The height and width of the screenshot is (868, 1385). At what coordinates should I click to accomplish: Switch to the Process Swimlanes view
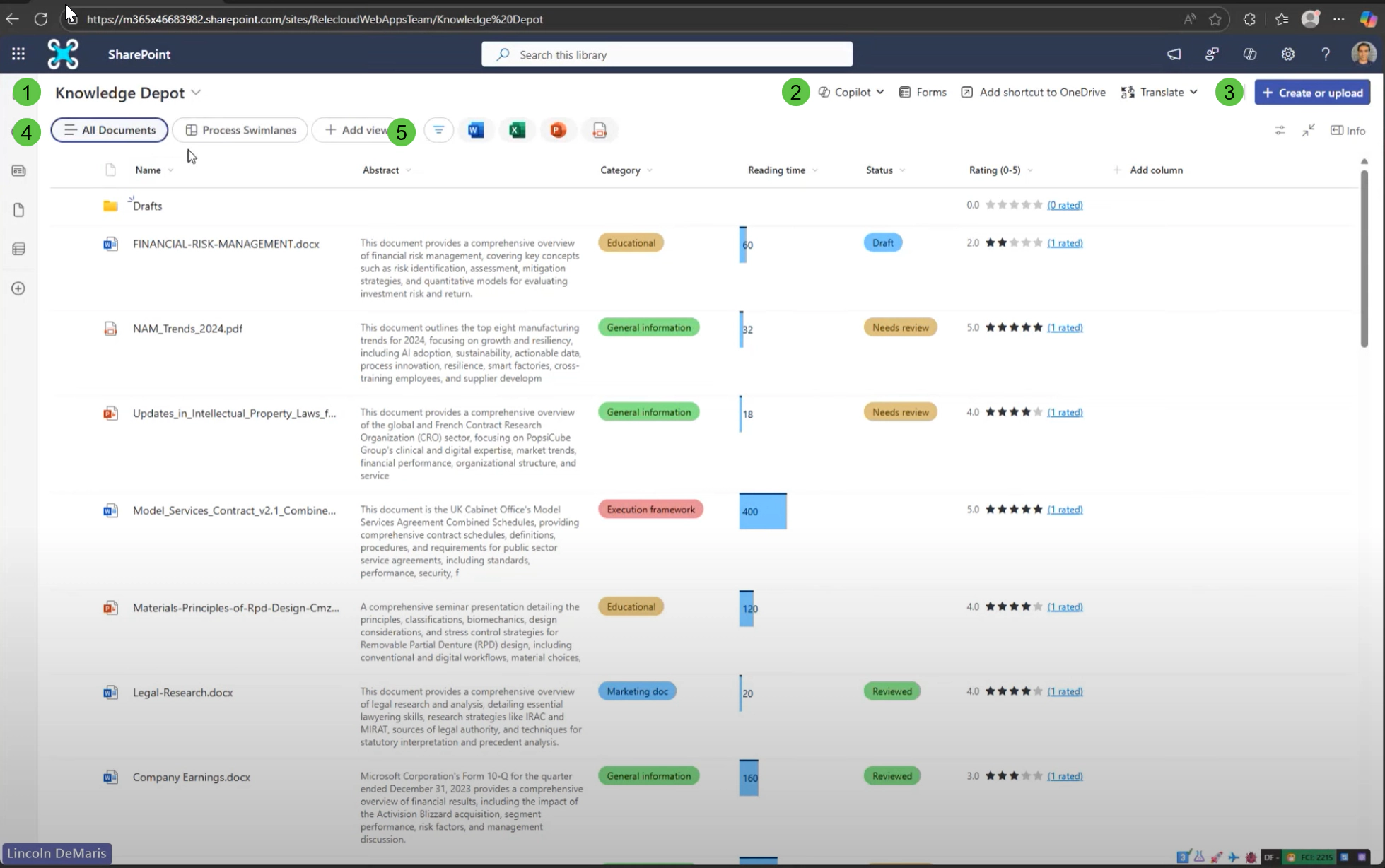click(240, 130)
